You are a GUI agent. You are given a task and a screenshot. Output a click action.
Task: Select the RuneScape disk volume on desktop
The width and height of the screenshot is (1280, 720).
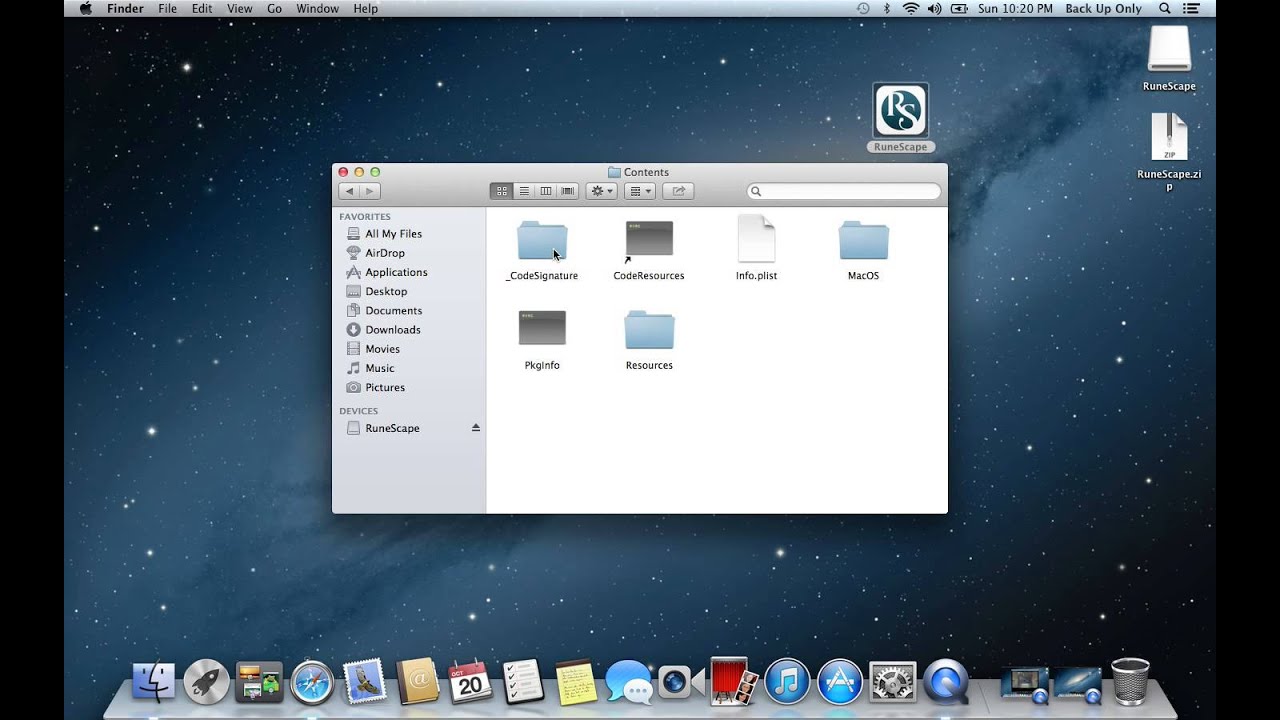(x=1169, y=48)
